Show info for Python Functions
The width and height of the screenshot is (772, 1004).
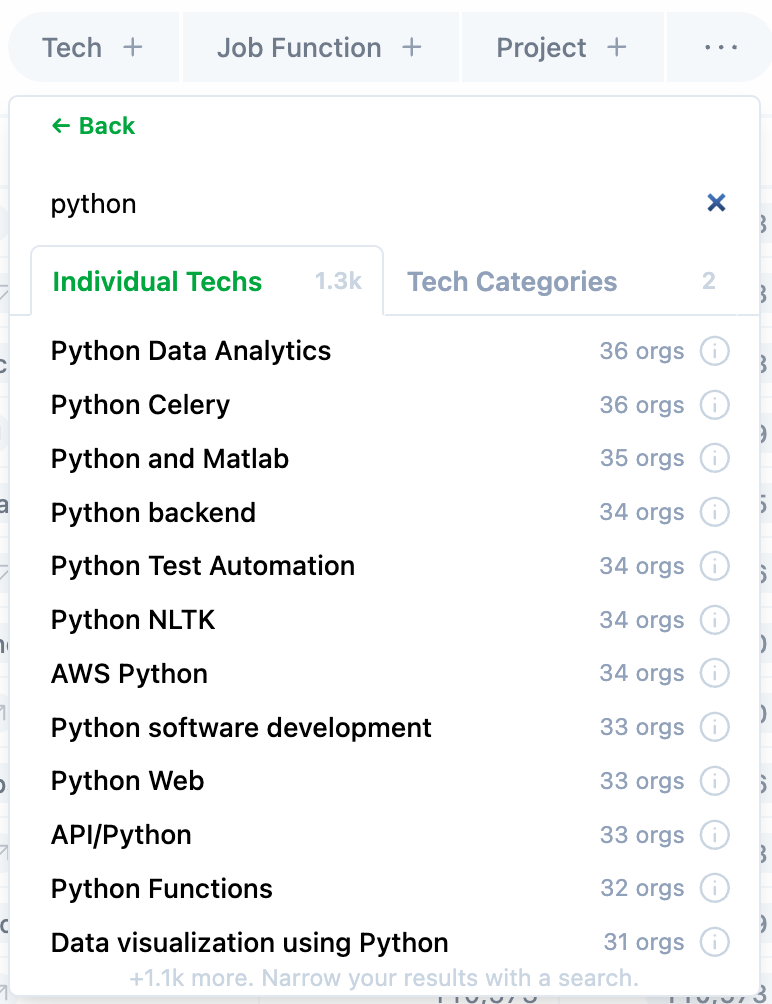(x=714, y=889)
